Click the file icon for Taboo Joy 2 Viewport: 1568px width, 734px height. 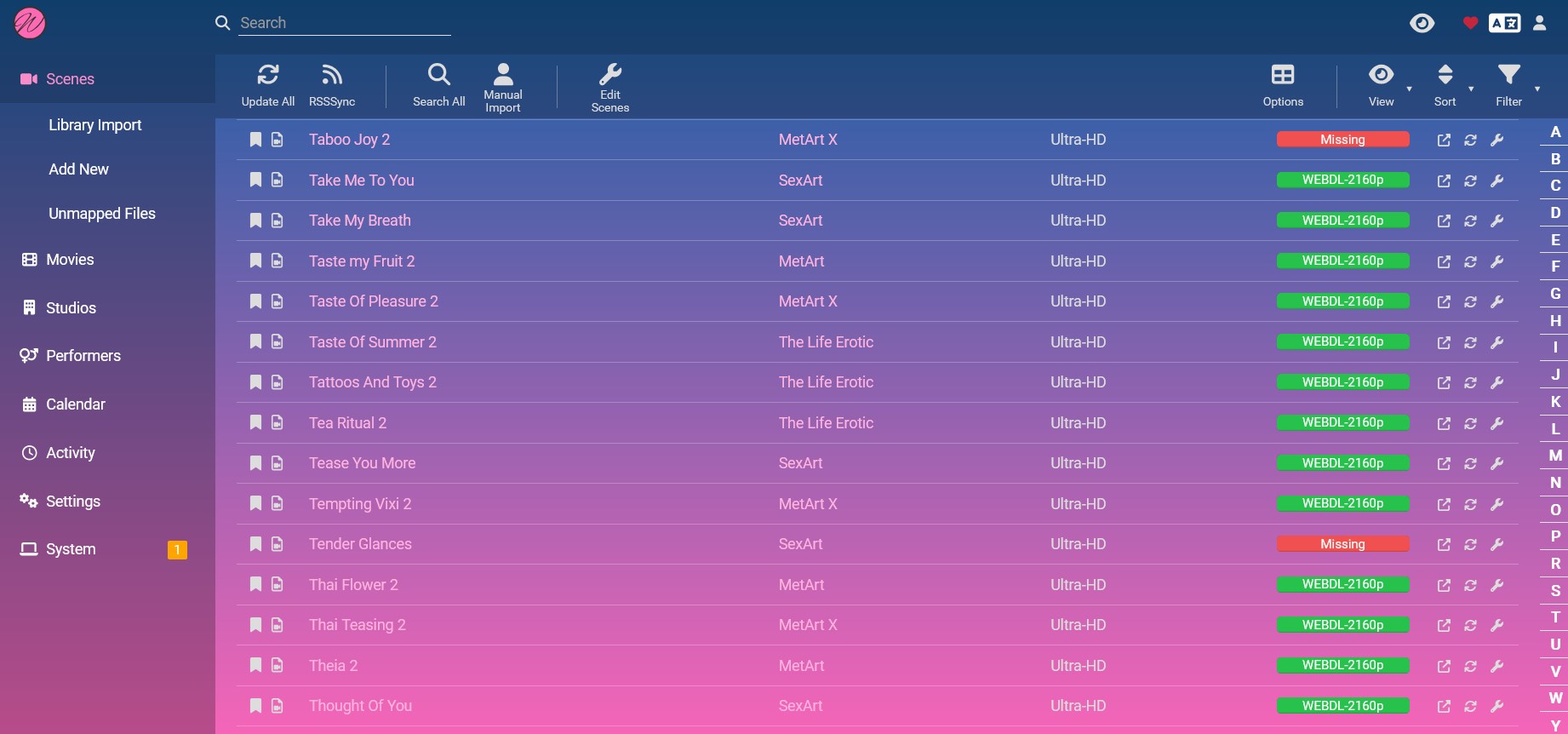pyautogui.click(x=278, y=140)
